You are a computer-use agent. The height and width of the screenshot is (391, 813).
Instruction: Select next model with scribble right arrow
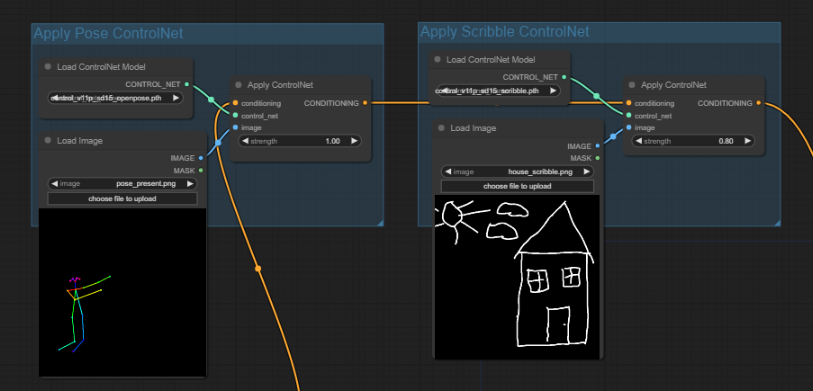553,91
